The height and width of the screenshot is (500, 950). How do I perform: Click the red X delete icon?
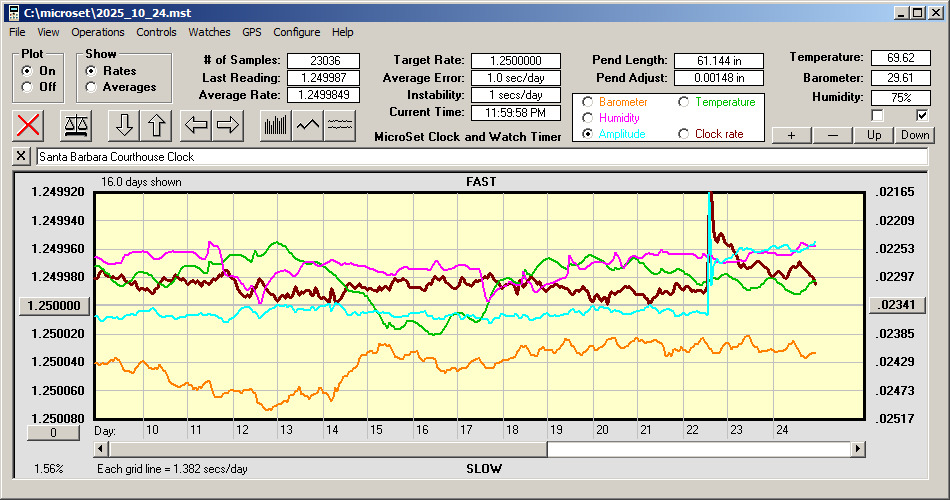30,125
